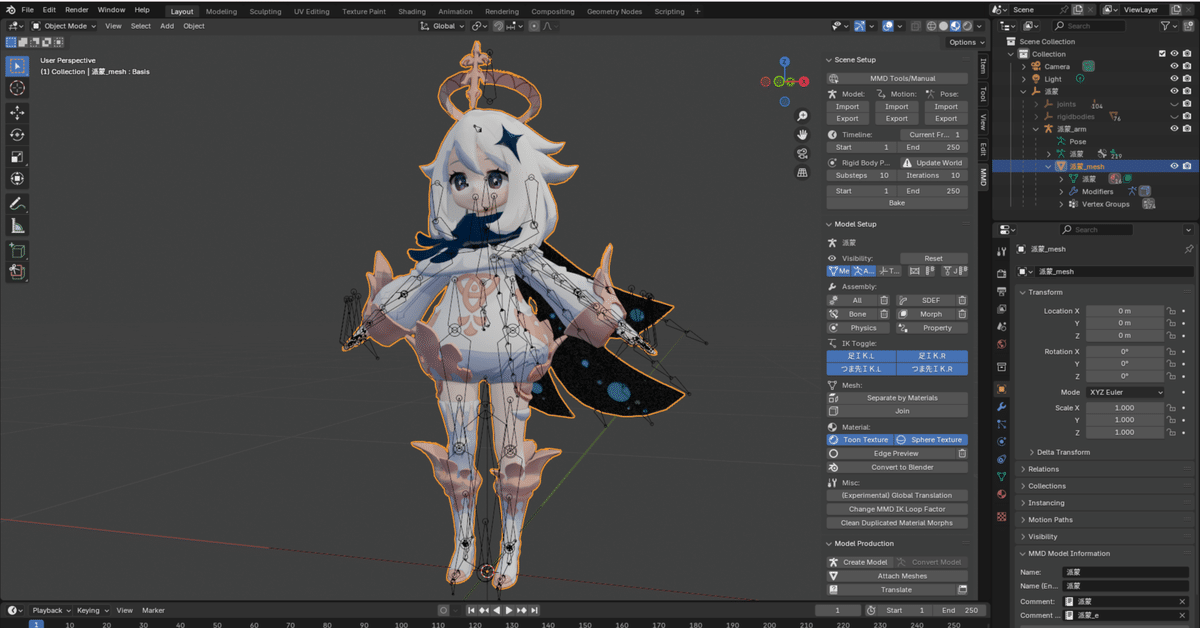Switch to the Animation workspace tab
This screenshot has height=628, width=1200.
coord(455,11)
